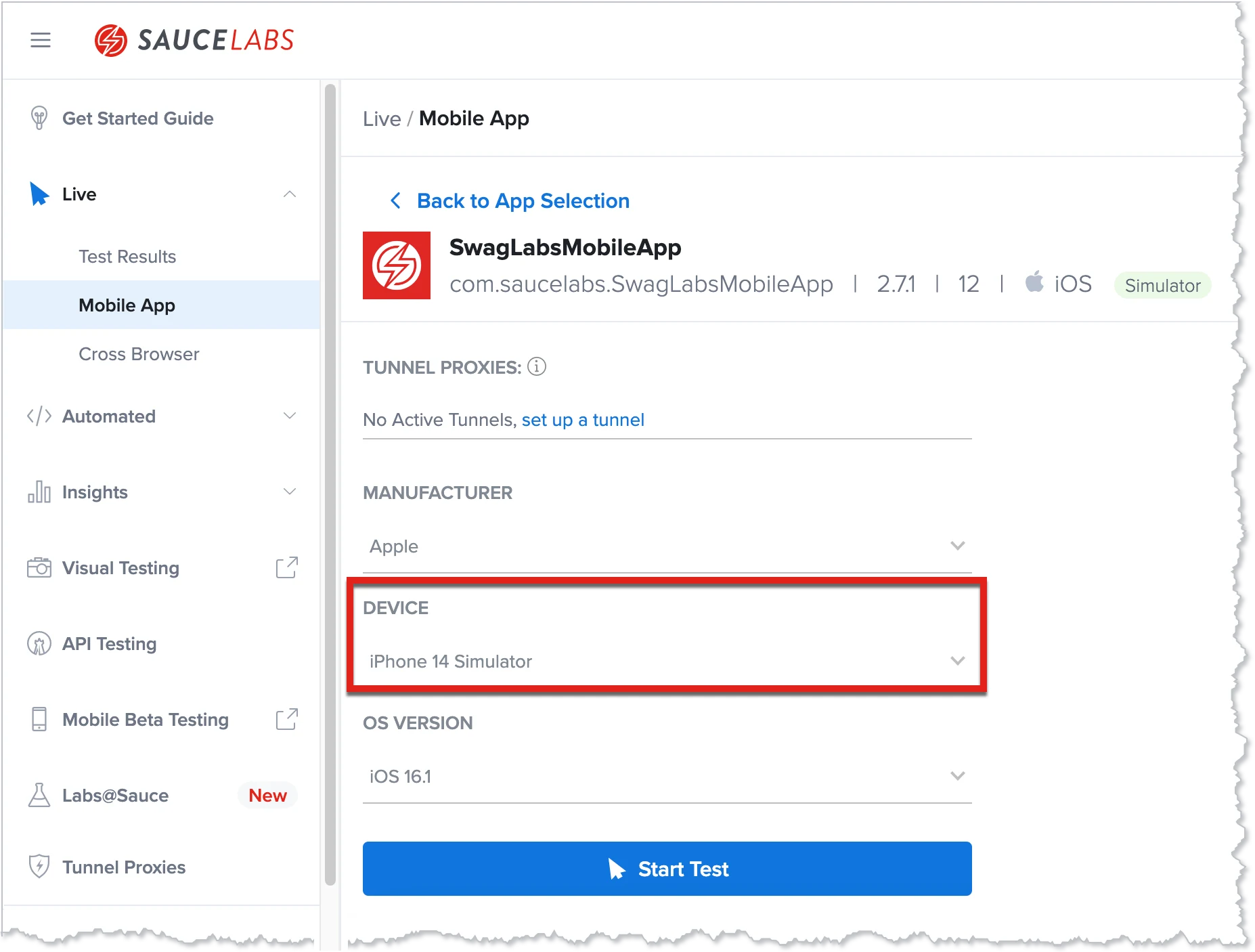This screenshot has height=952, width=1255.
Task: Open Visual Testing external link icon
Action: [x=287, y=567]
